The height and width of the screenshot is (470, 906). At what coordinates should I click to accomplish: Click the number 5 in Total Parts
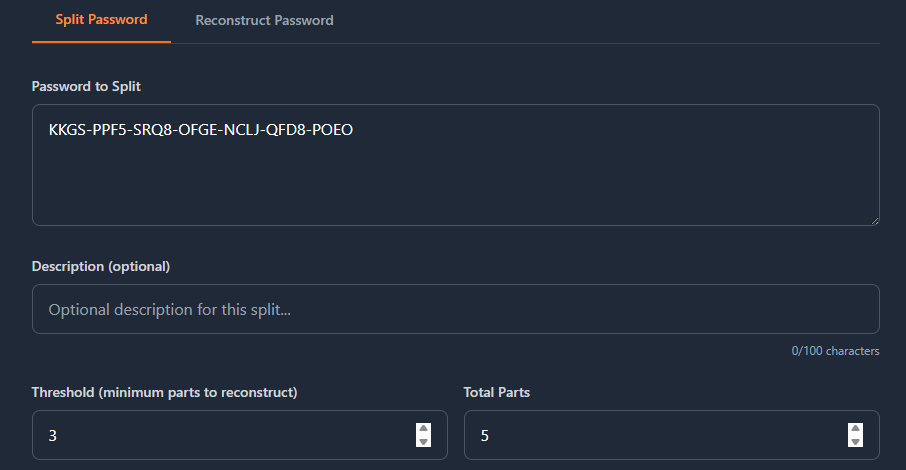click(x=484, y=436)
